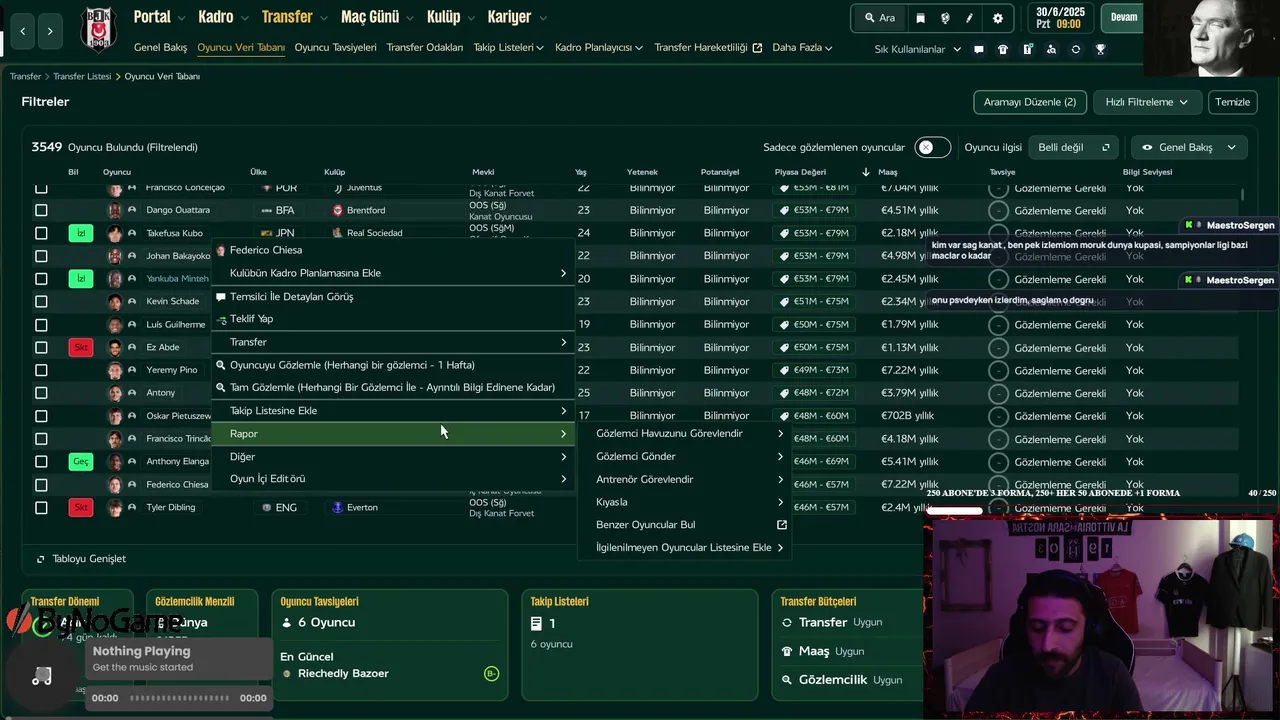
Task: Open the Takip Listeleri submenu dropdown
Action: click(x=508, y=47)
